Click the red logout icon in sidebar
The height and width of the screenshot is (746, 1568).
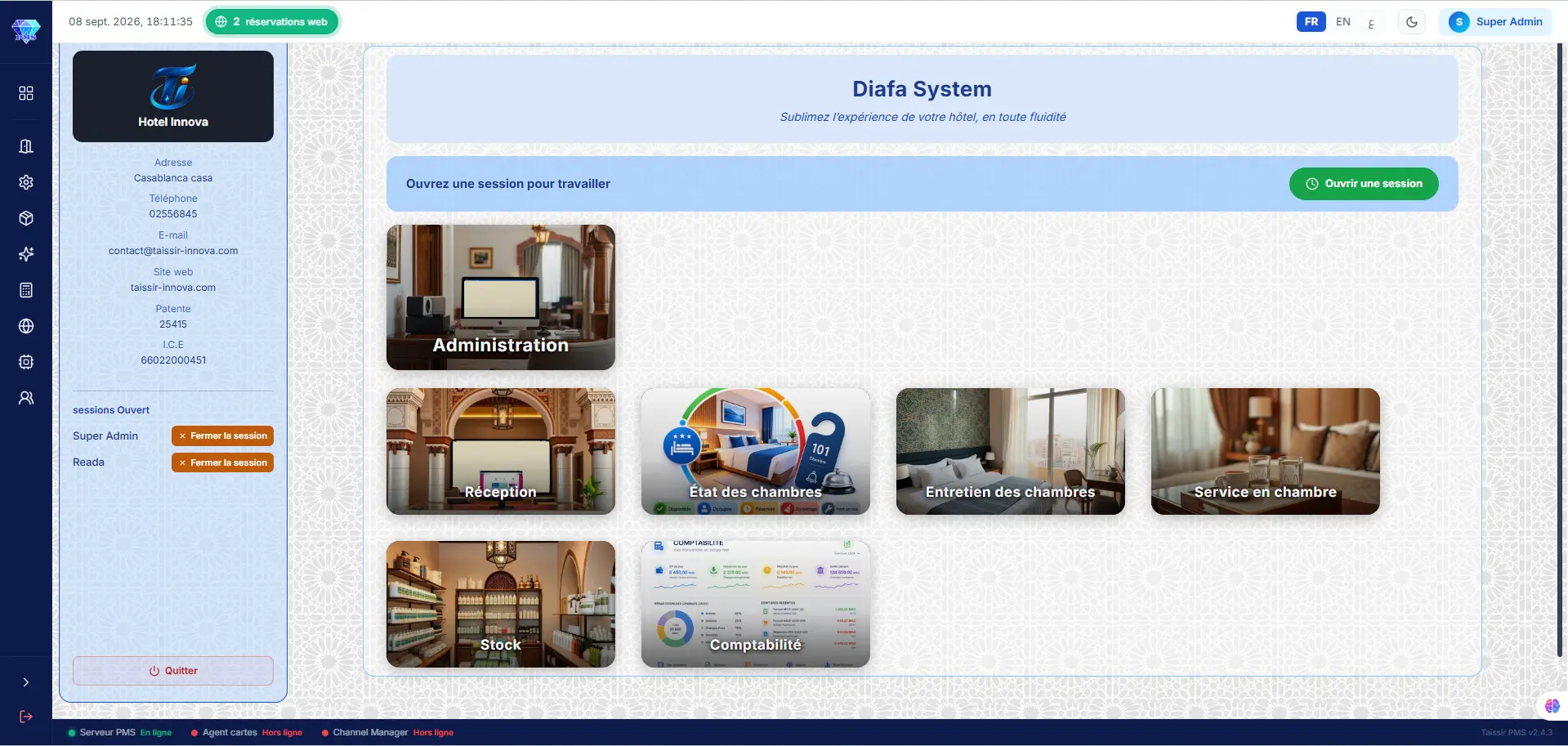pyautogui.click(x=26, y=717)
